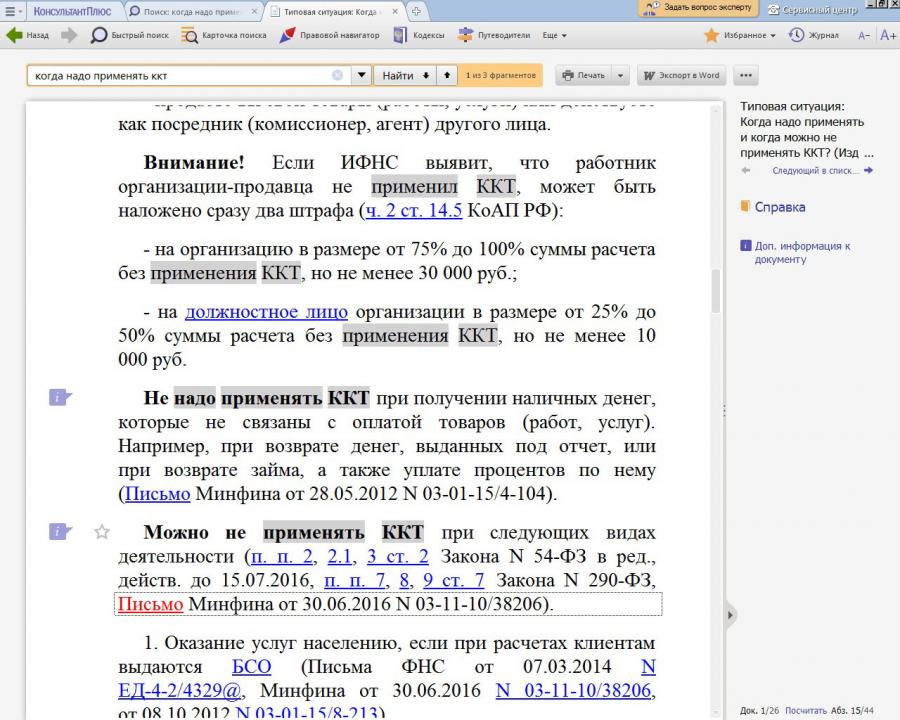900x720 pixels.
Task: Open Путеводители guides
Action: pyautogui.click(x=494, y=35)
